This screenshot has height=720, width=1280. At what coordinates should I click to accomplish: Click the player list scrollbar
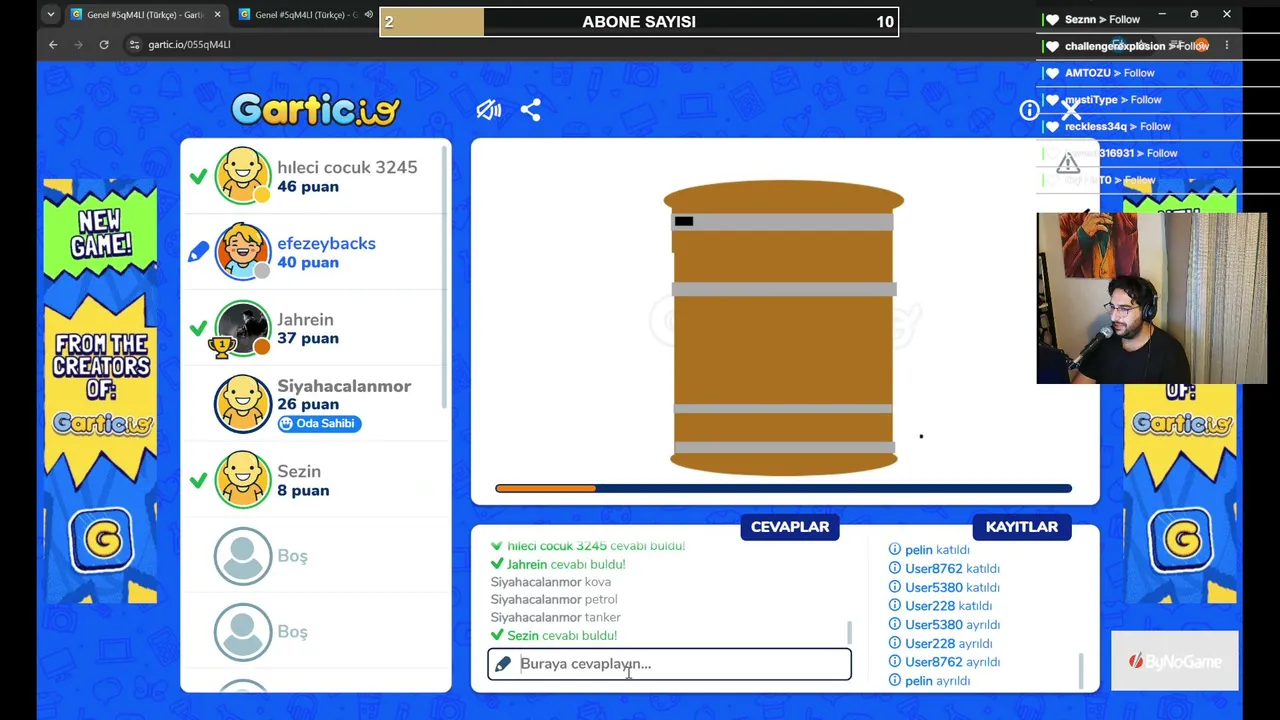445,275
